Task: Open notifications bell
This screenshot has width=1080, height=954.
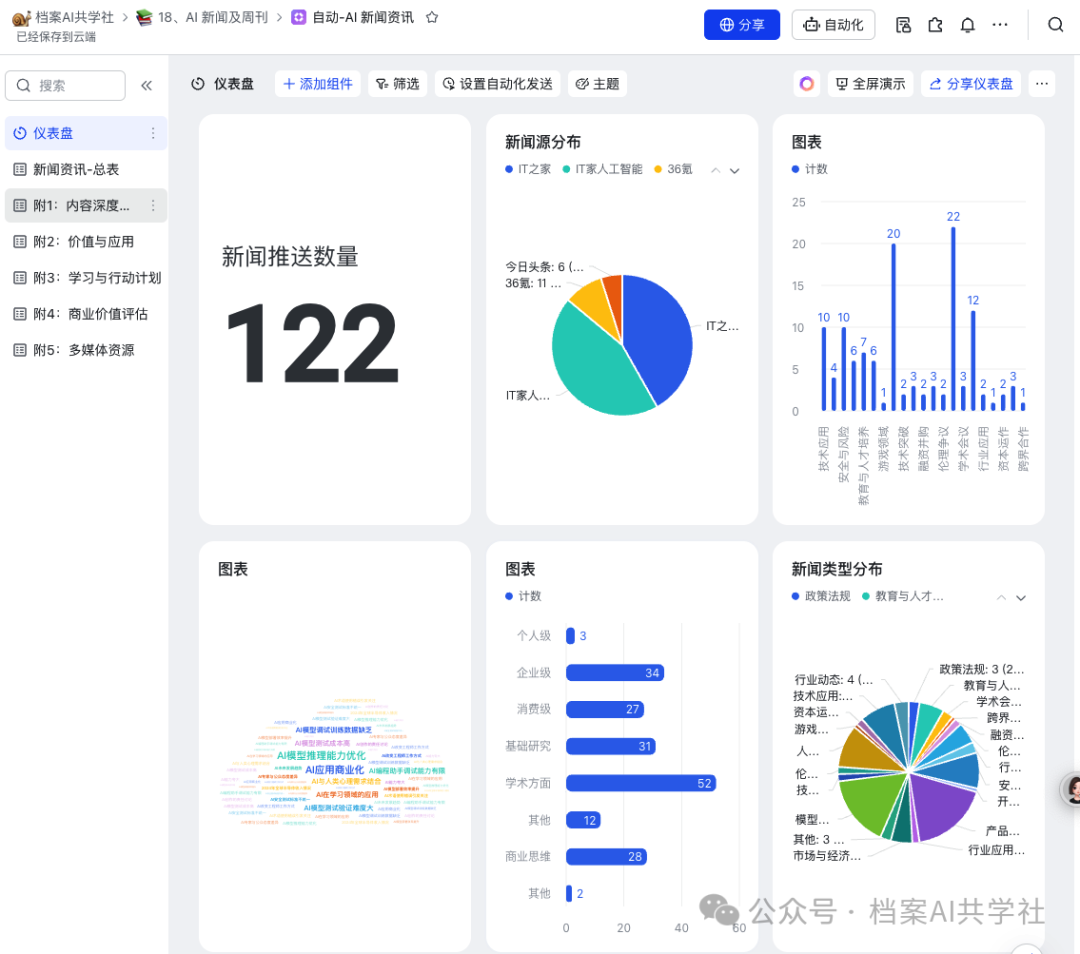Action: [x=968, y=25]
